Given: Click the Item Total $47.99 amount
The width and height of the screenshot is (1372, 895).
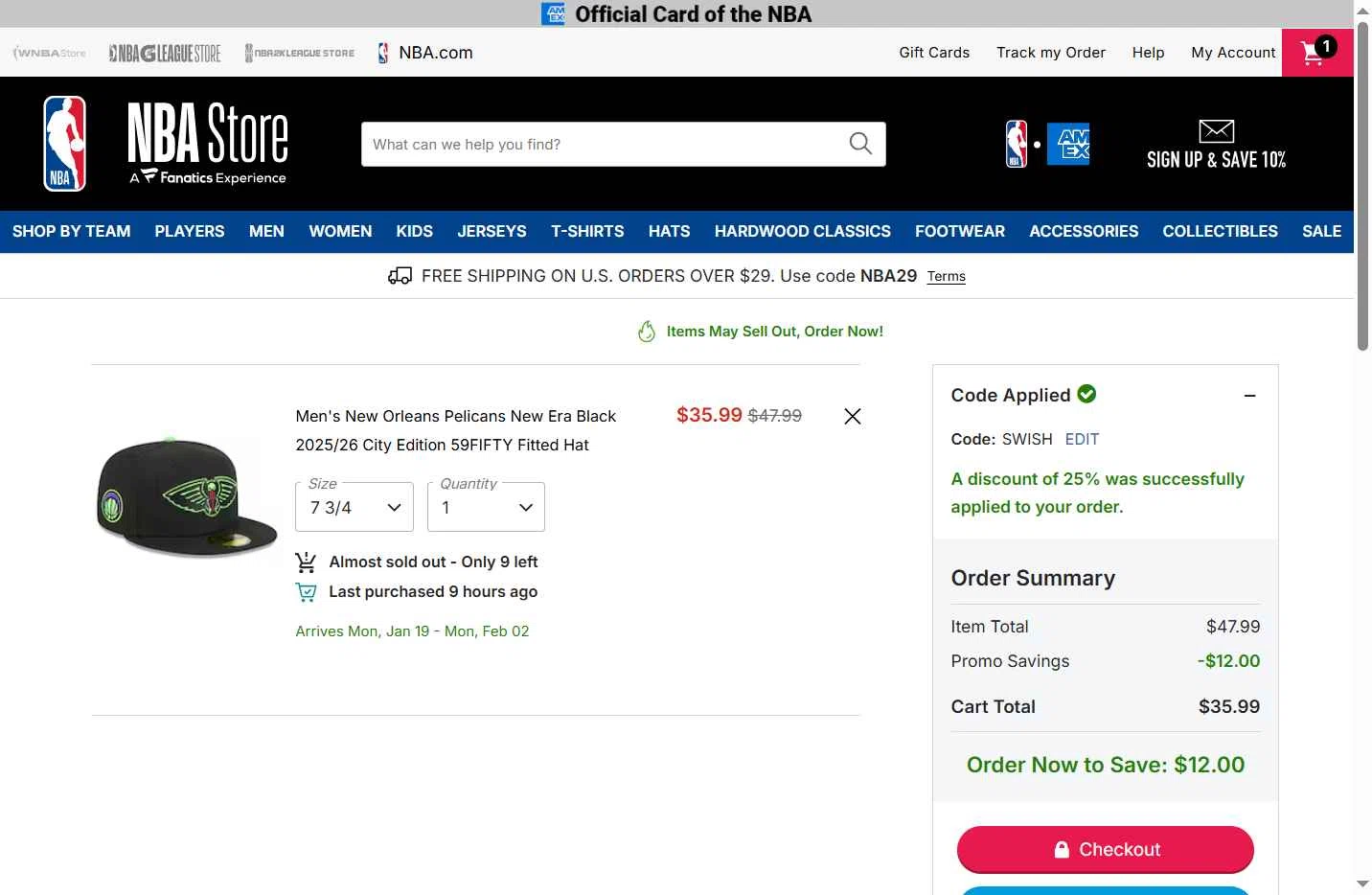Looking at the screenshot, I should tap(1233, 627).
